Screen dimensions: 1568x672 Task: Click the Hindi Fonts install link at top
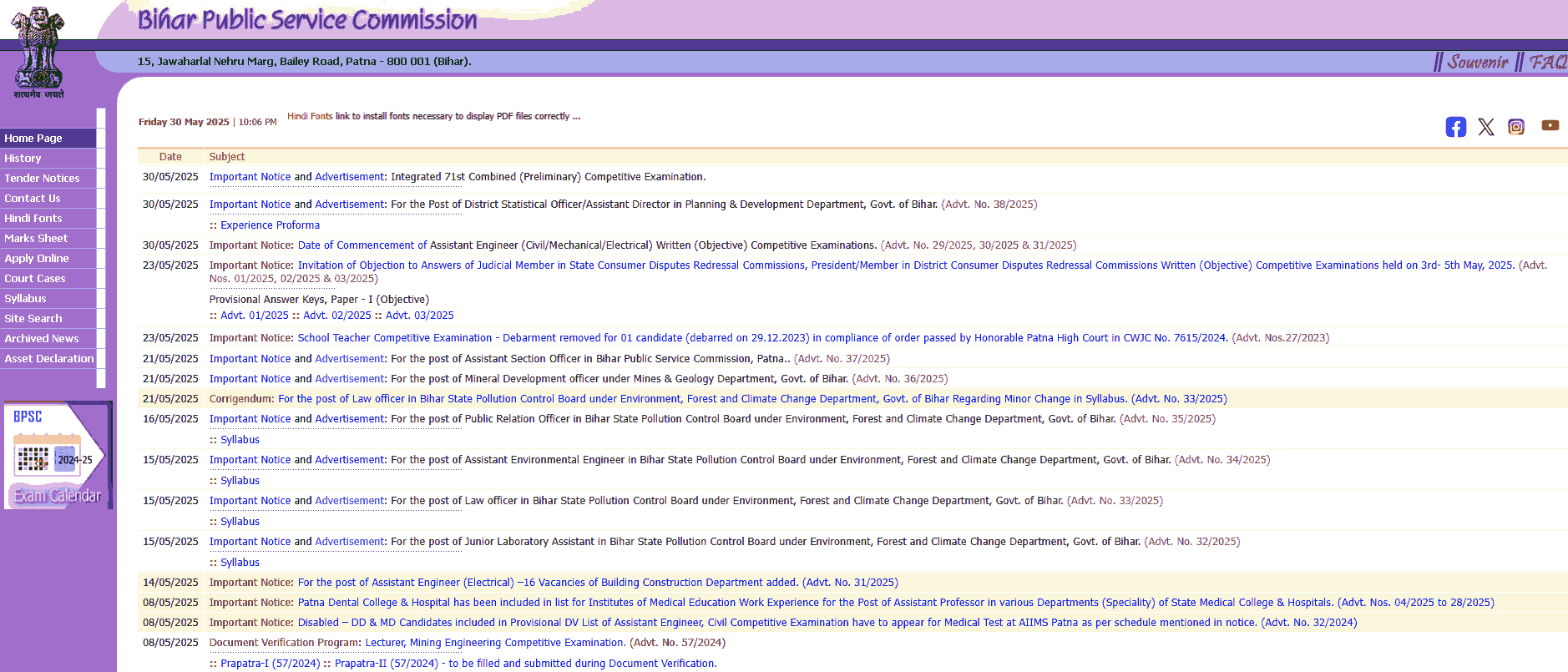(310, 116)
